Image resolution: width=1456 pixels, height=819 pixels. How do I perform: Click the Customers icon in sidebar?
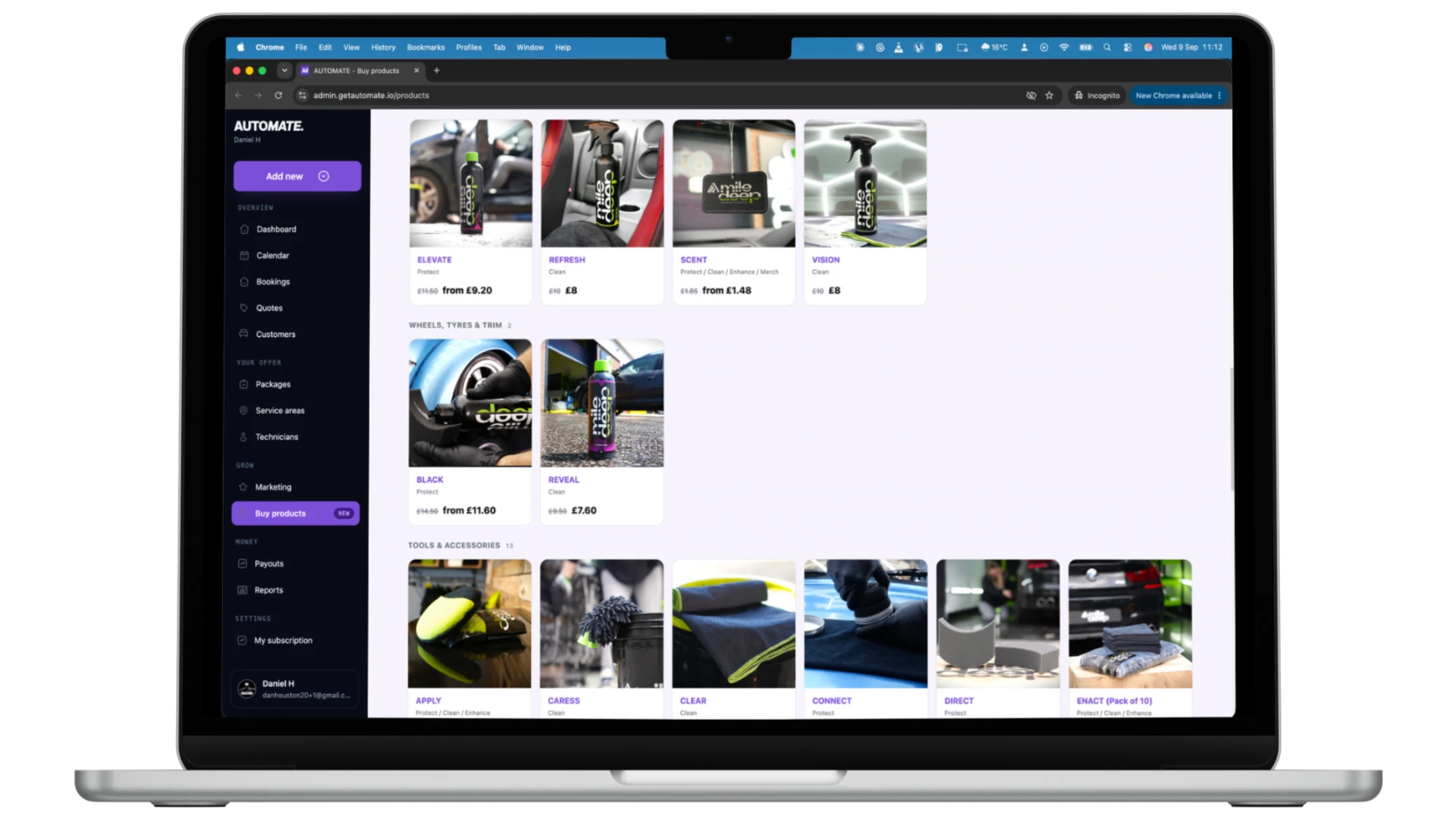click(244, 334)
